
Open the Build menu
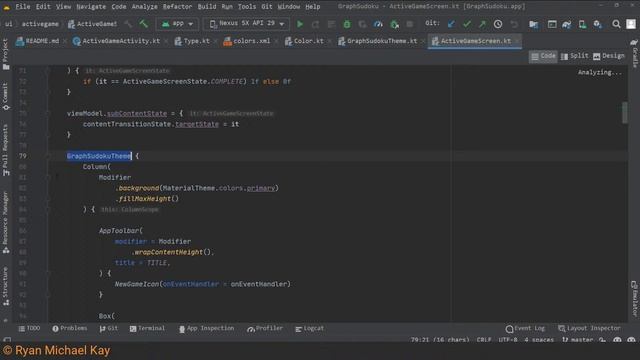pyautogui.click(x=207, y=7)
